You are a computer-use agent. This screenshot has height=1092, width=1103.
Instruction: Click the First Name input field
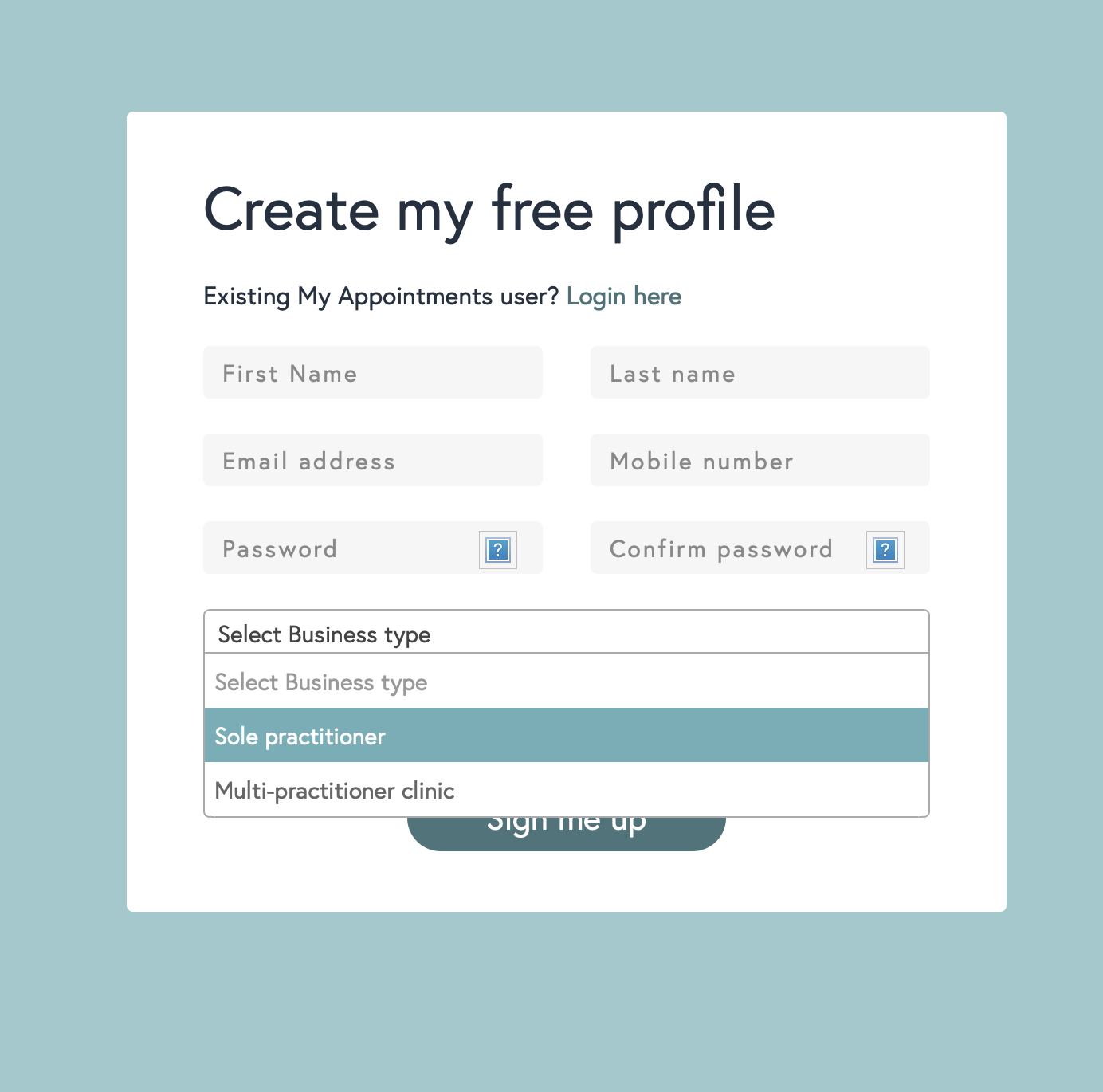[x=372, y=373]
